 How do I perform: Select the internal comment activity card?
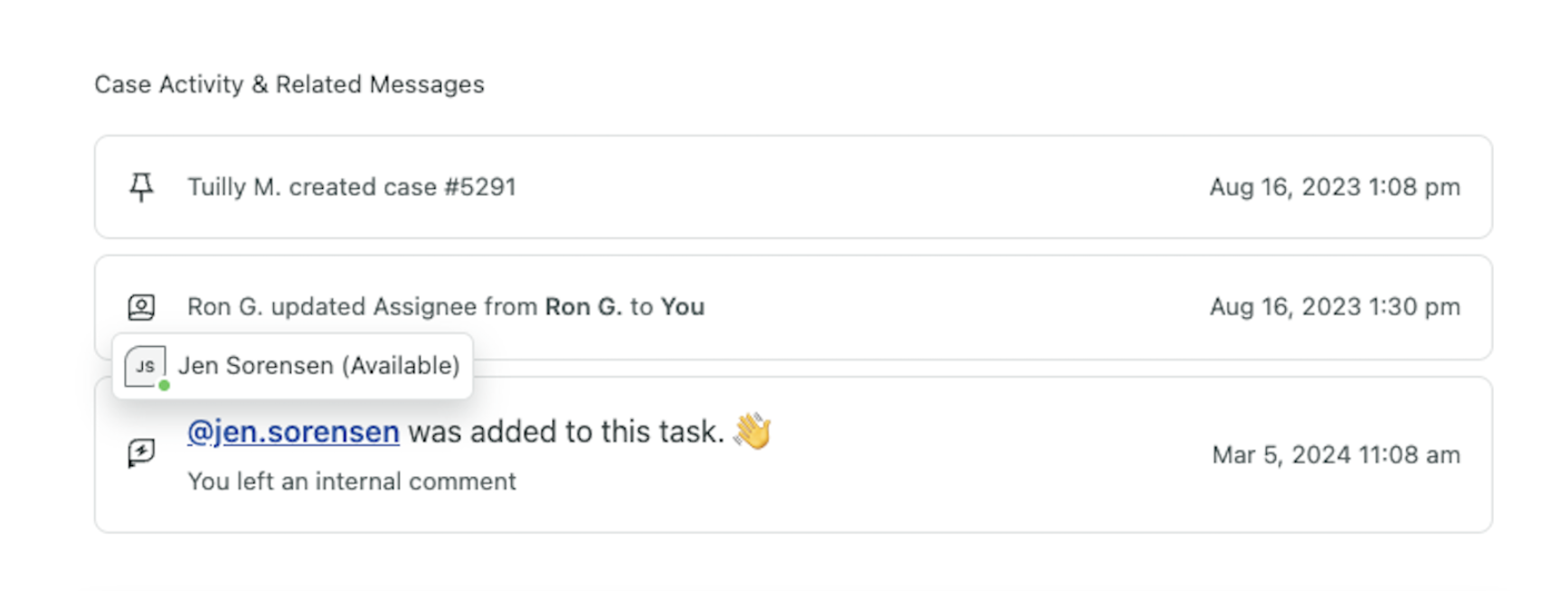[793, 455]
